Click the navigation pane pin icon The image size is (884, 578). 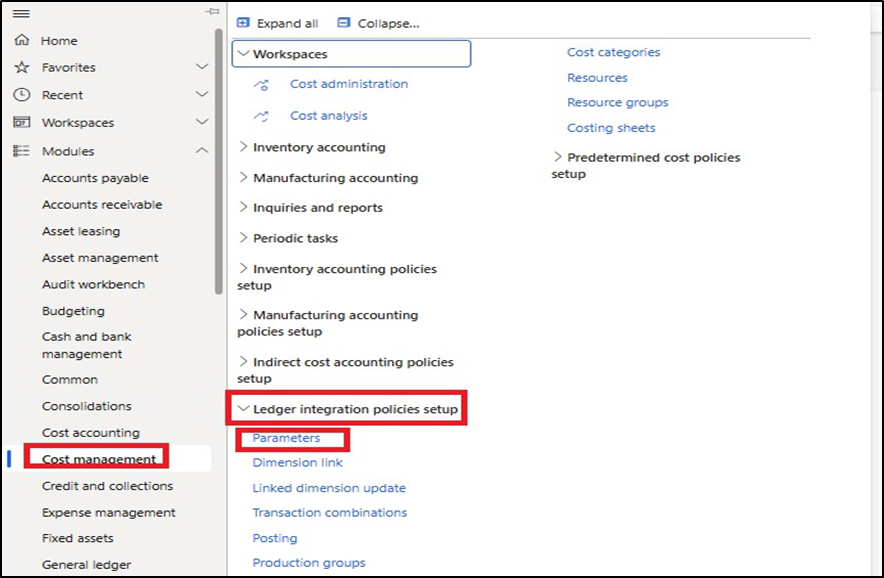[x=212, y=11]
